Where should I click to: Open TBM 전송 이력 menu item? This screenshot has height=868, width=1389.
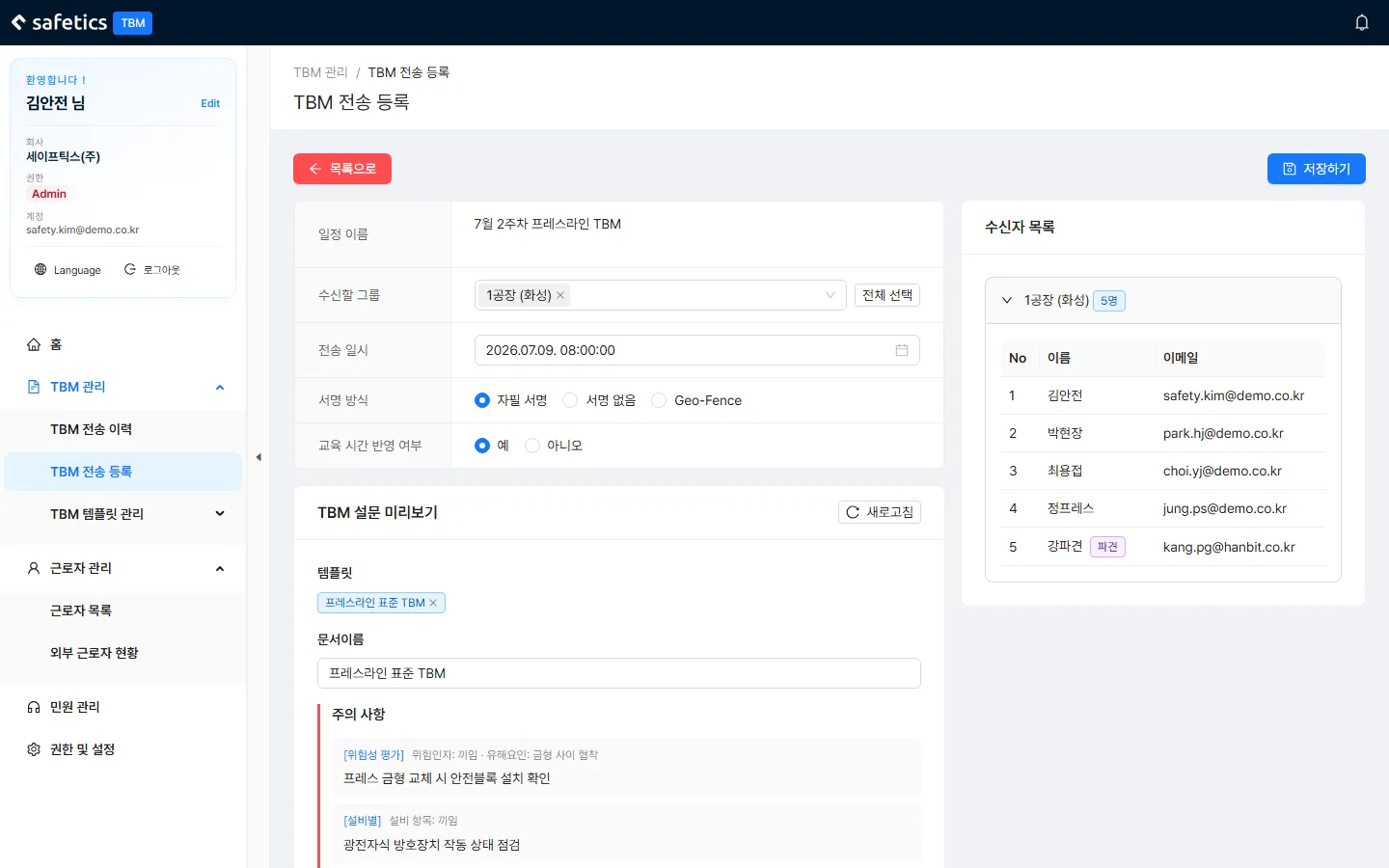pyautogui.click(x=123, y=429)
